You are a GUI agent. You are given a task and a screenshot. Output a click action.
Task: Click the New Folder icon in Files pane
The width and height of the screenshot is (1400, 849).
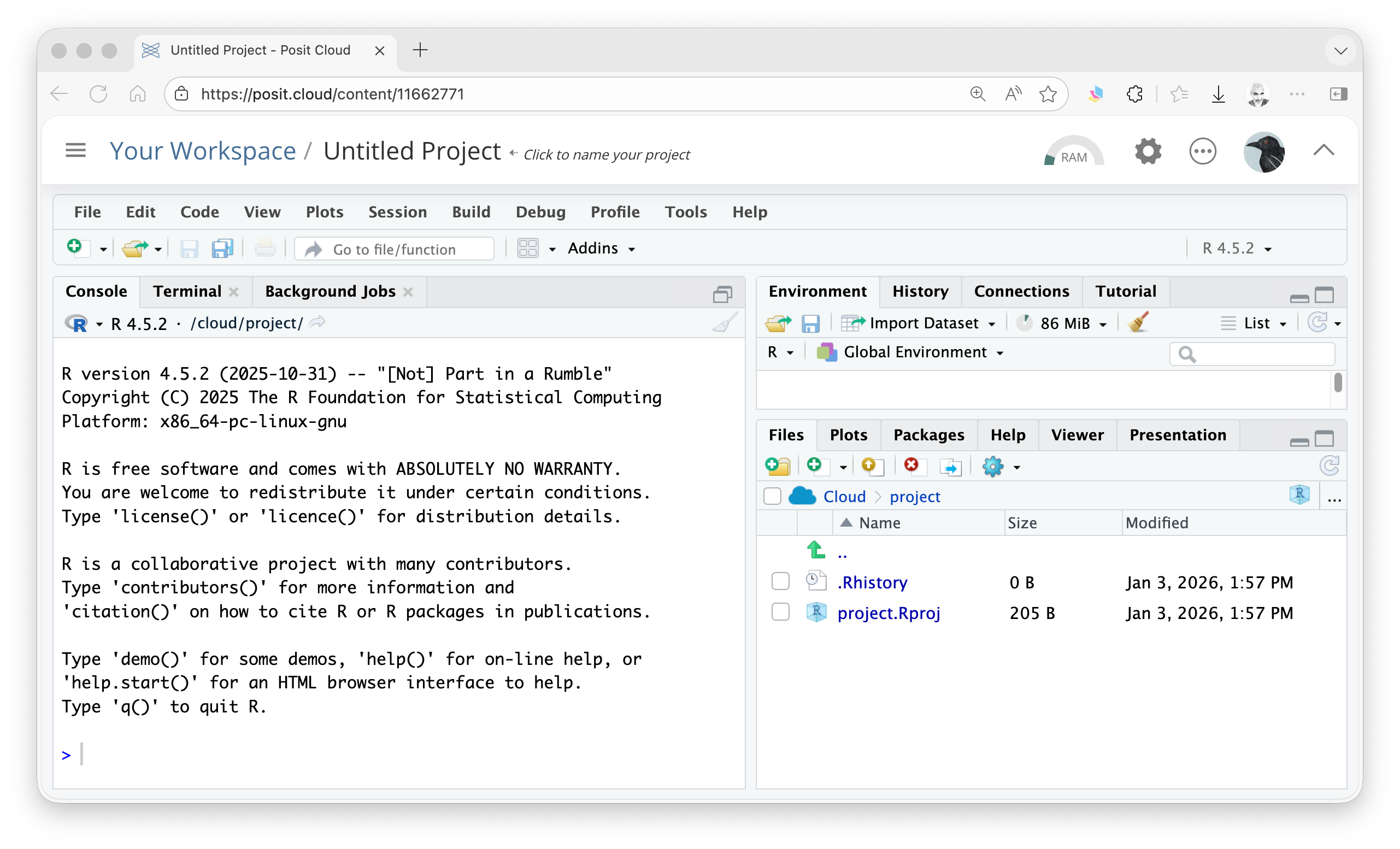[777, 466]
